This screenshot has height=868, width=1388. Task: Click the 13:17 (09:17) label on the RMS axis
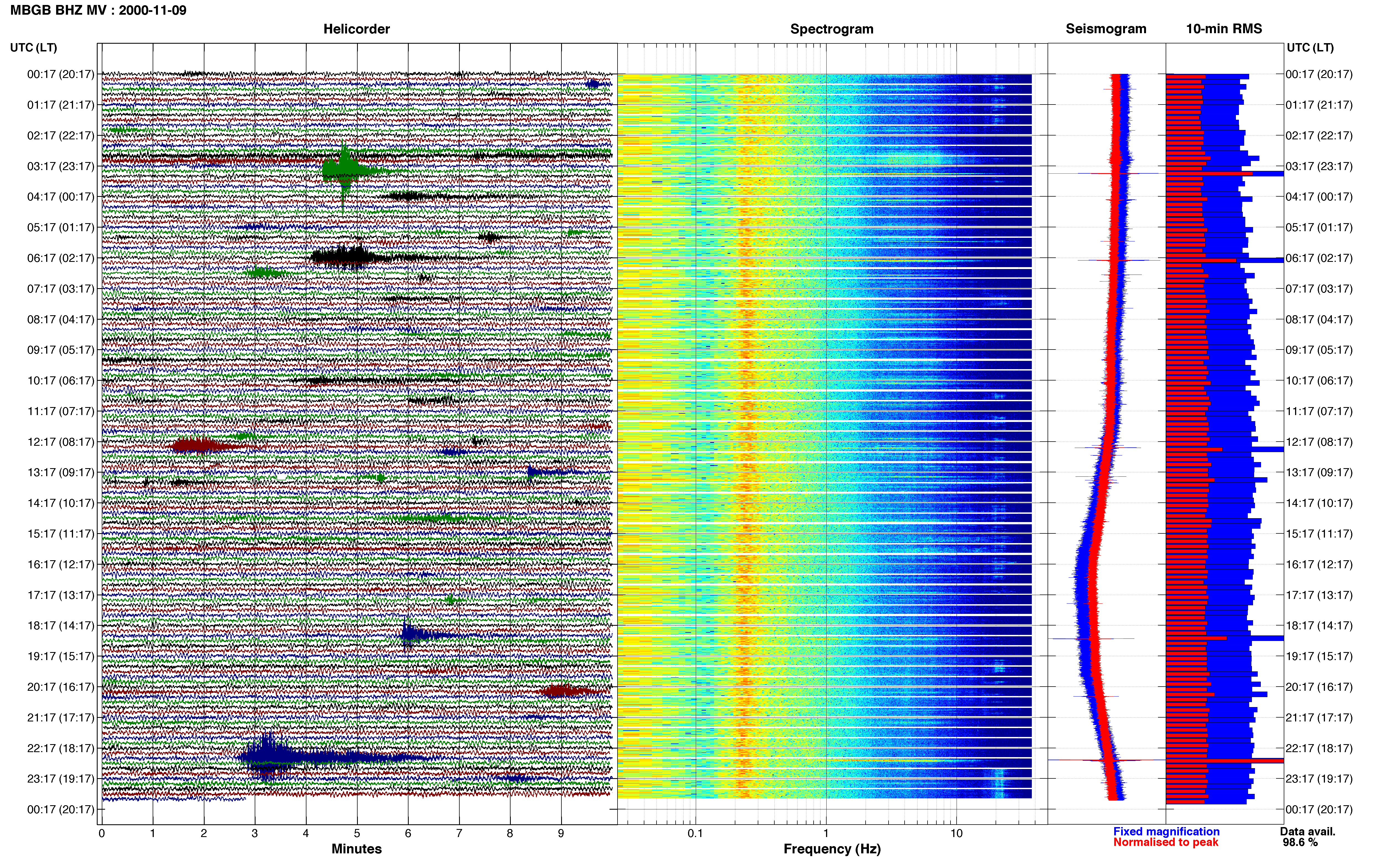1319,473
